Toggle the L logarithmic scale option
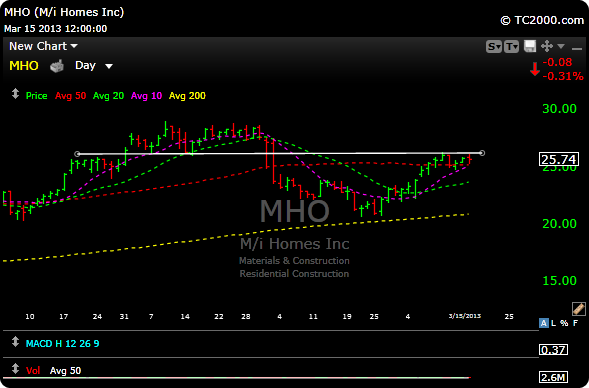Image resolution: width=589 pixels, height=388 pixels. pos(554,323)
